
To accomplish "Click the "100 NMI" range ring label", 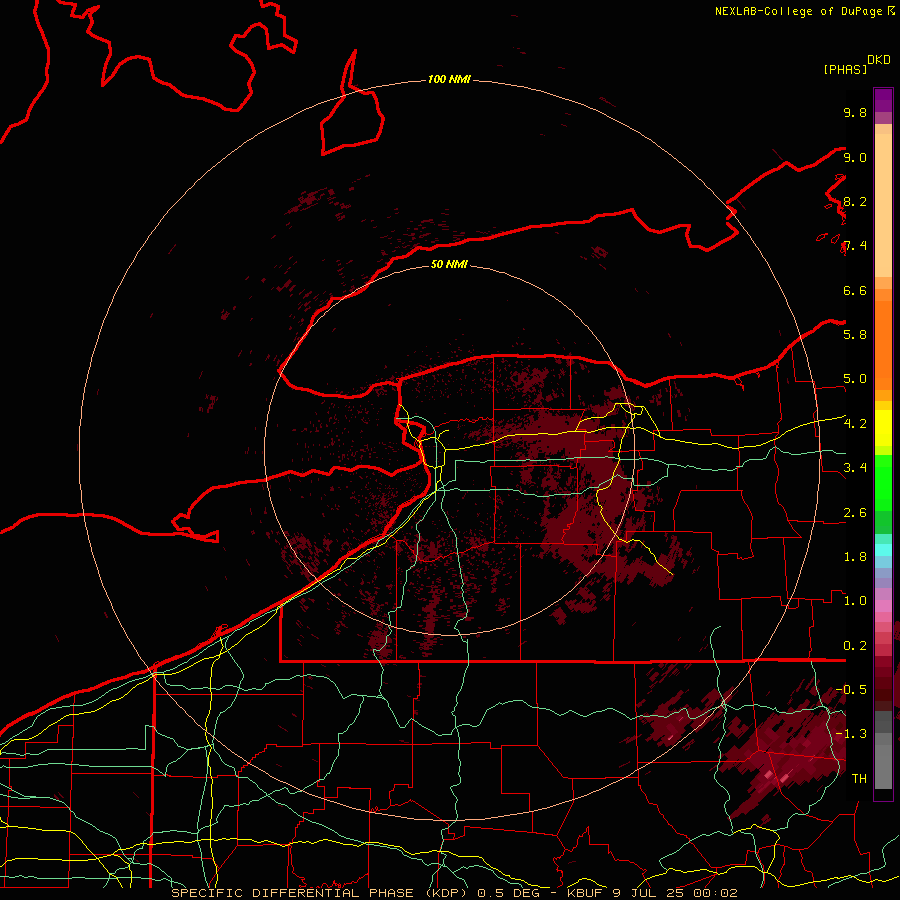I will point(449,79).
